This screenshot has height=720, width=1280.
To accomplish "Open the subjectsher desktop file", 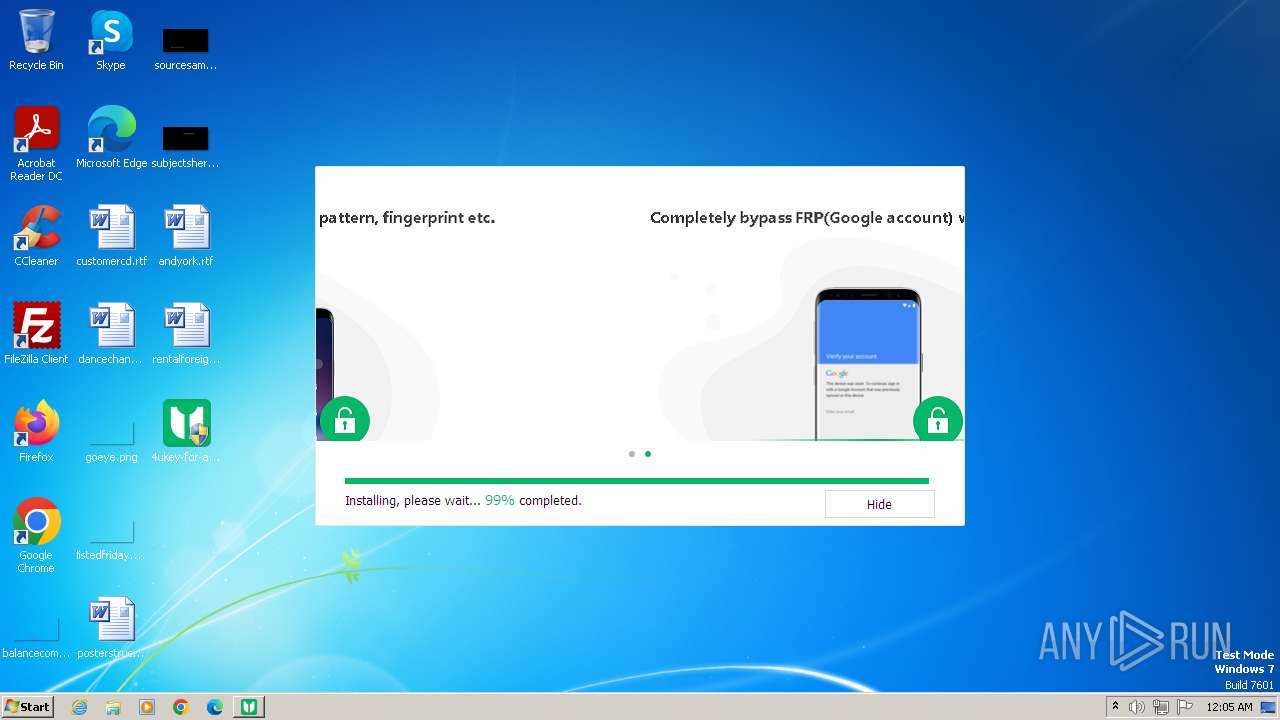I will click(x=185, y=146).
